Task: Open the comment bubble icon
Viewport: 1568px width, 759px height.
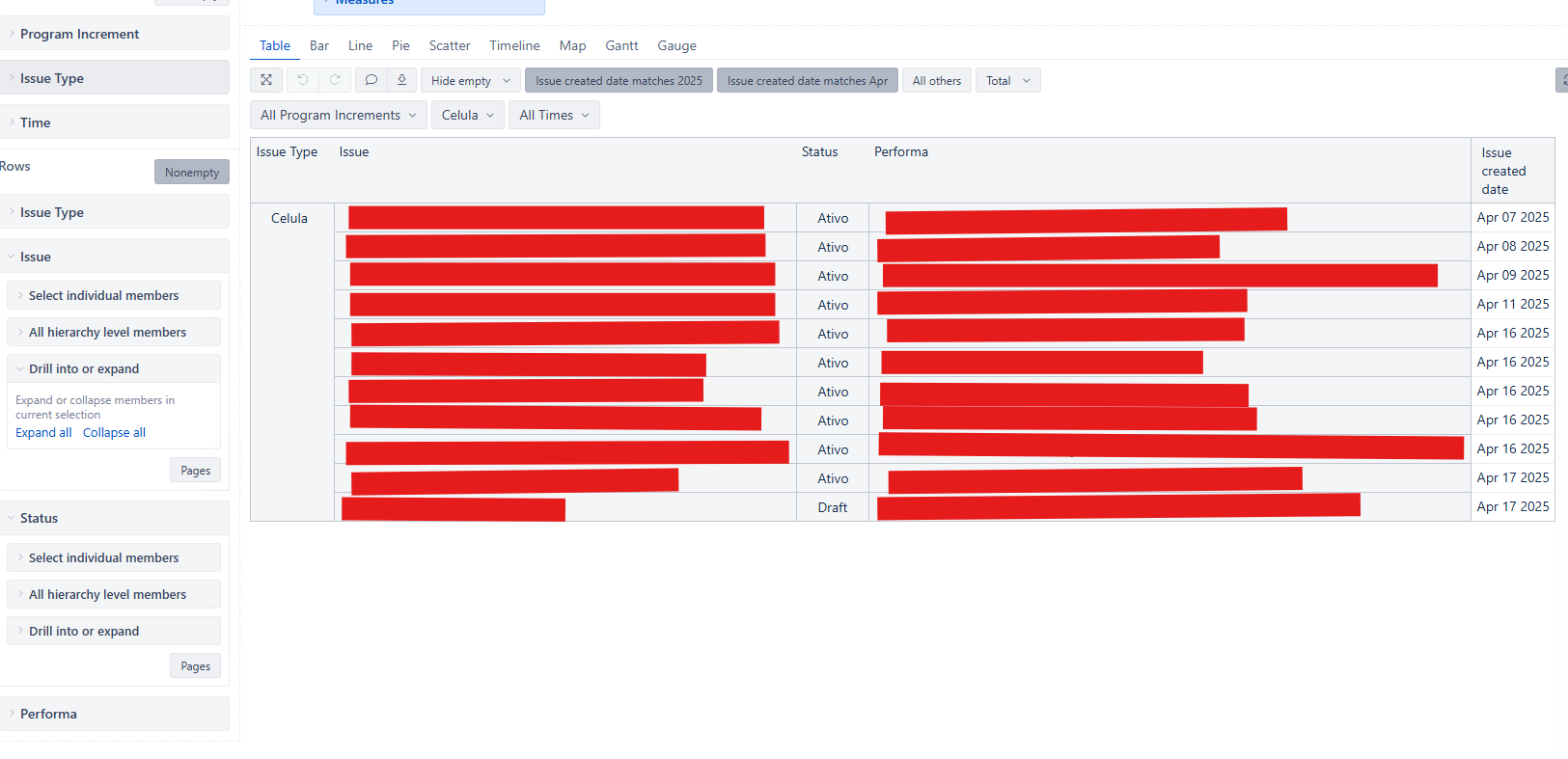Action: 371,80
